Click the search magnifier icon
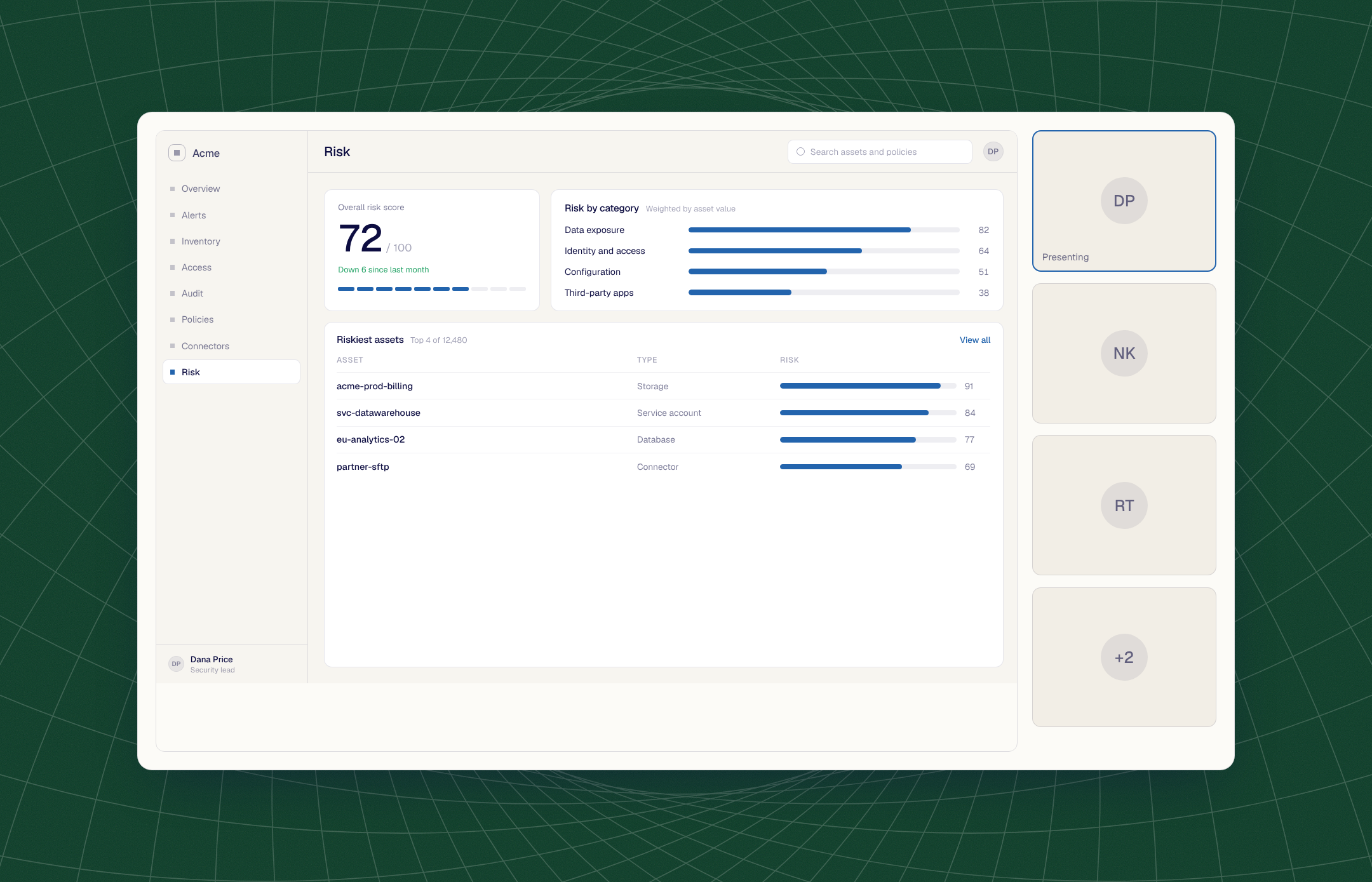Screen dimensions: 1372x882 click(800, 152)
